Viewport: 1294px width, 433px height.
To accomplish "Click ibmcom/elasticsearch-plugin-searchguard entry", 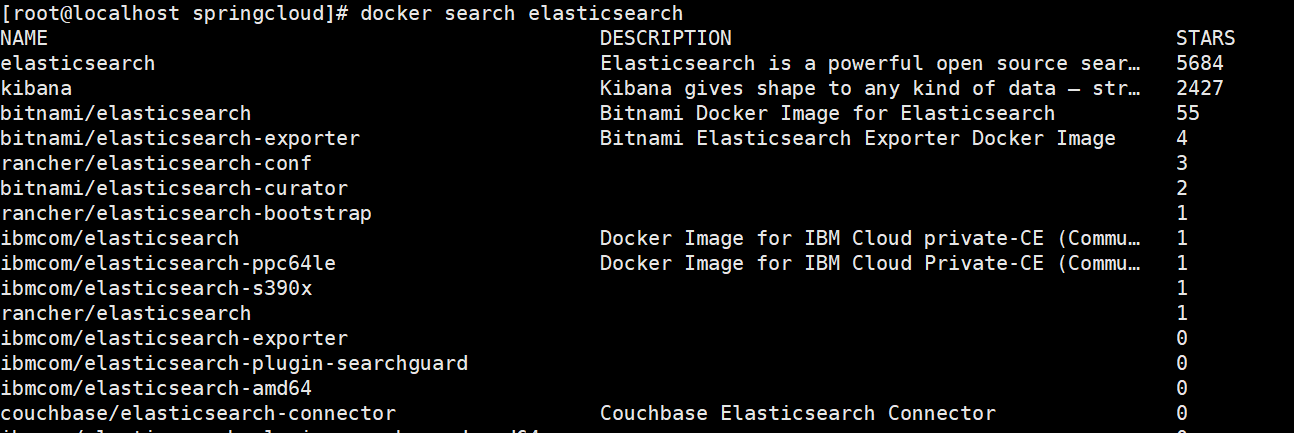I will 234,363.
